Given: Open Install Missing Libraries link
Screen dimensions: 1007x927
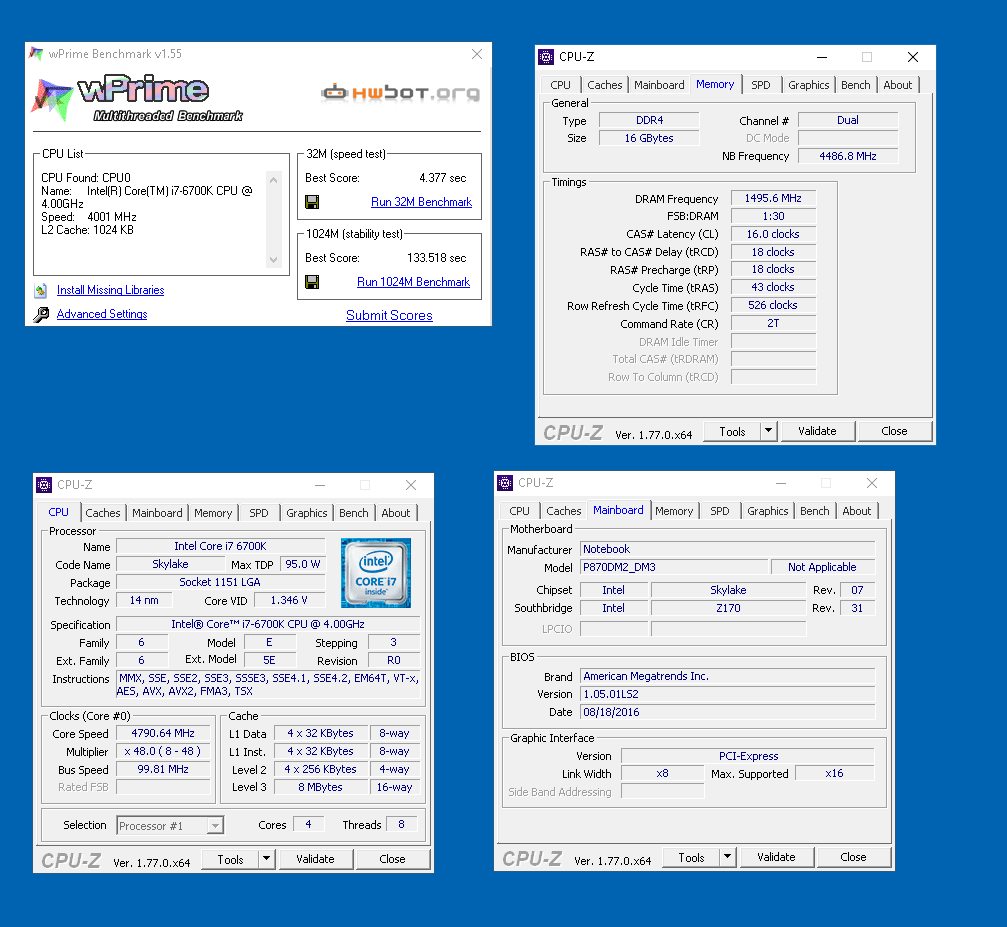Looking at the screenshot, I should coord(110,290).
